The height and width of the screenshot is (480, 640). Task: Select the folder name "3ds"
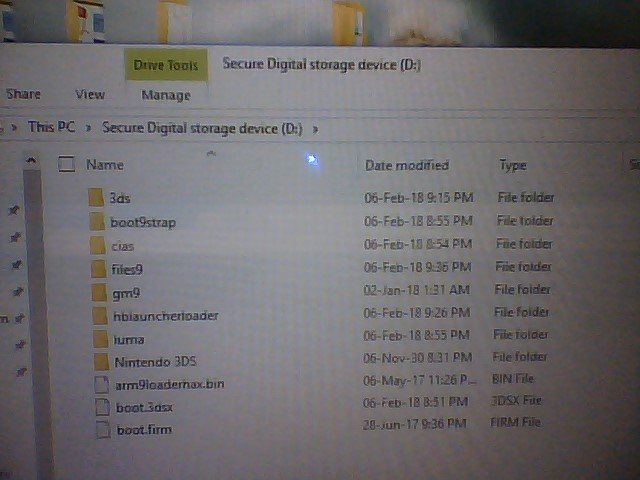pyautogui.click(x=120, y=198)
